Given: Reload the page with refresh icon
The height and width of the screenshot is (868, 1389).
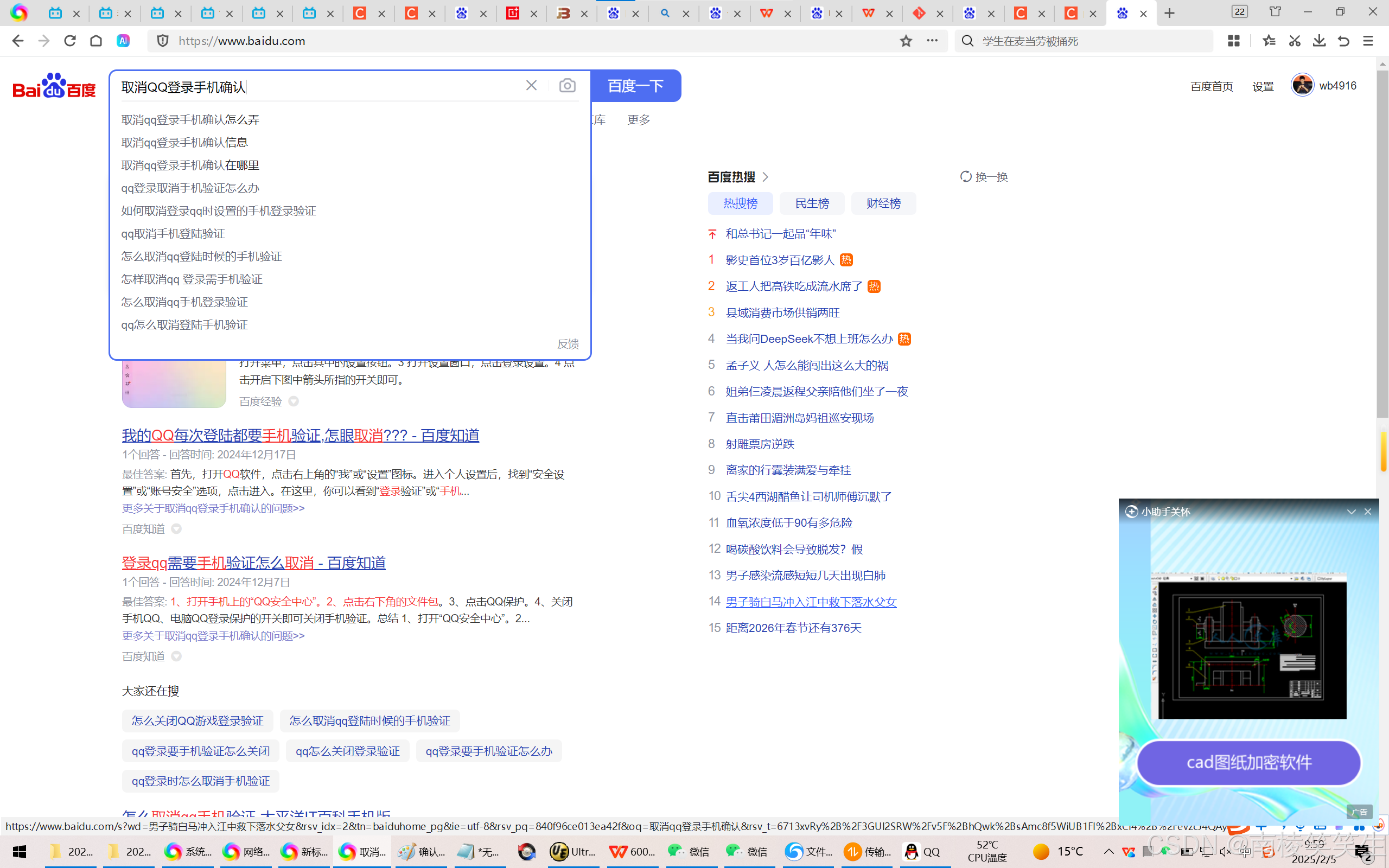Looking at the screenshot, I should 70,41.
